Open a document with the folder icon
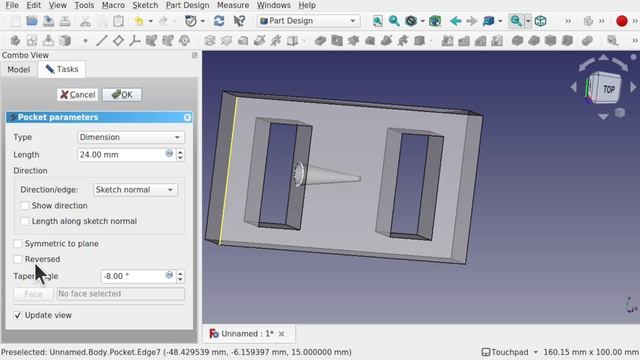Image resolution: width=640 pixels, height=360 pixels. pos(32,21)
